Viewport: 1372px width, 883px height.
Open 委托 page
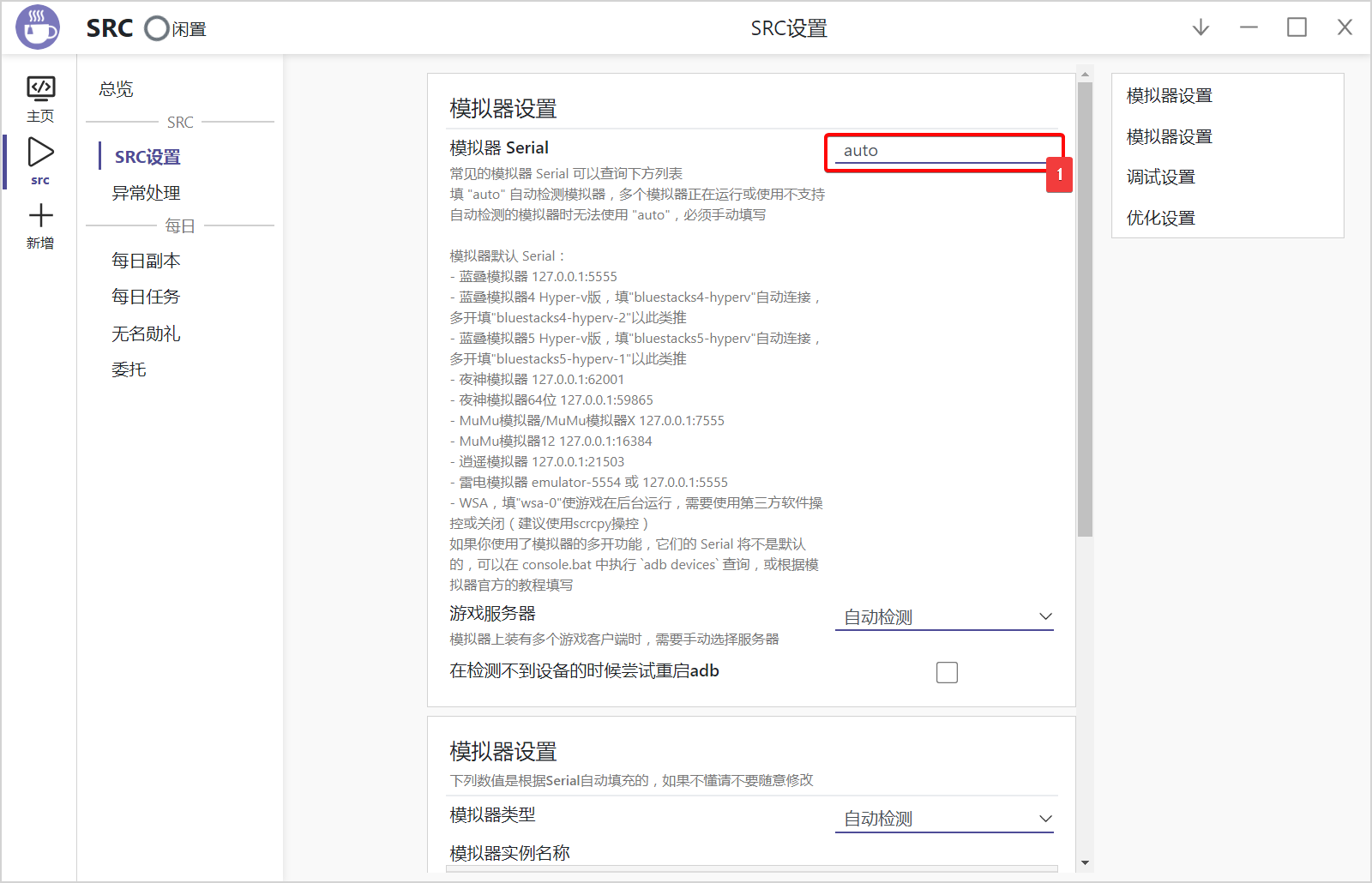(129, 369)
